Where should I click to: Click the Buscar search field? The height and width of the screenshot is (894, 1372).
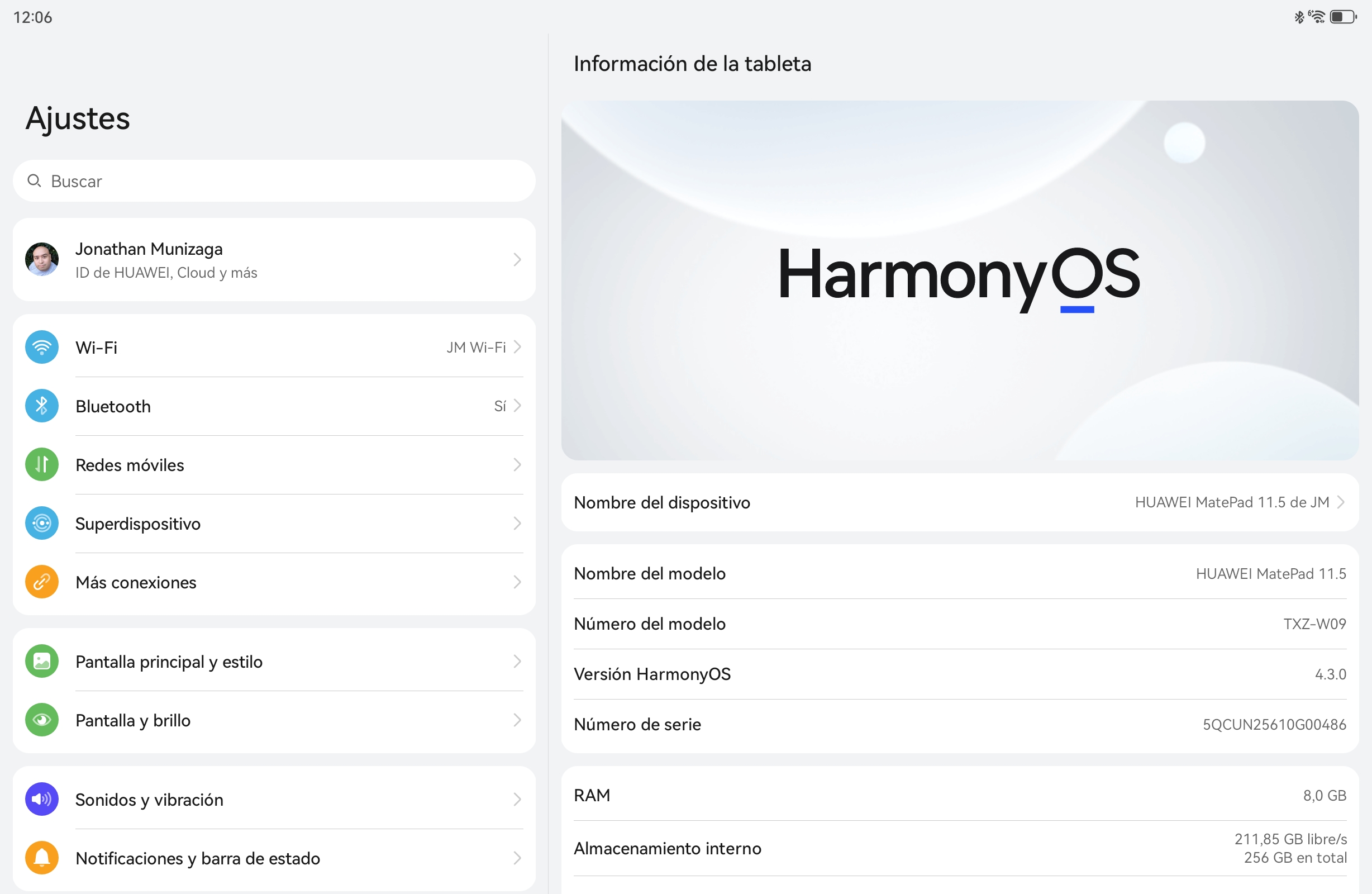point(274,181)
